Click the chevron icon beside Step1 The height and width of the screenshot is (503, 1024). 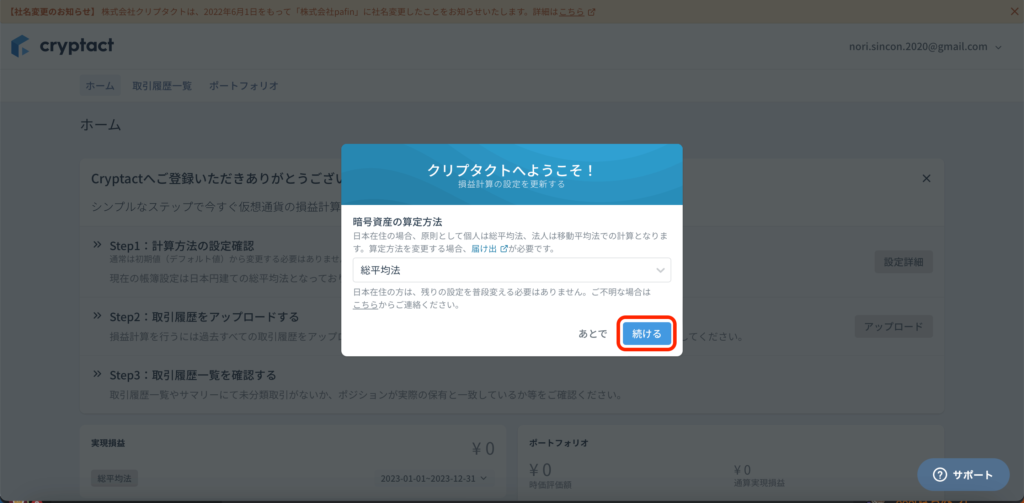tap(97, 244)
